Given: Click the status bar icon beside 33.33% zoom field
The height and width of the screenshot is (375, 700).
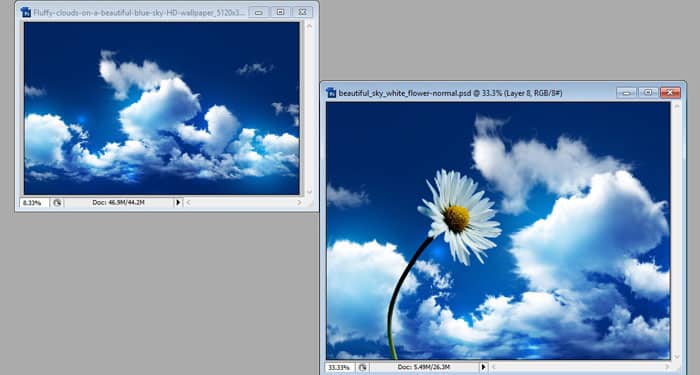Looking at the screenshot, I should [362, 367].
